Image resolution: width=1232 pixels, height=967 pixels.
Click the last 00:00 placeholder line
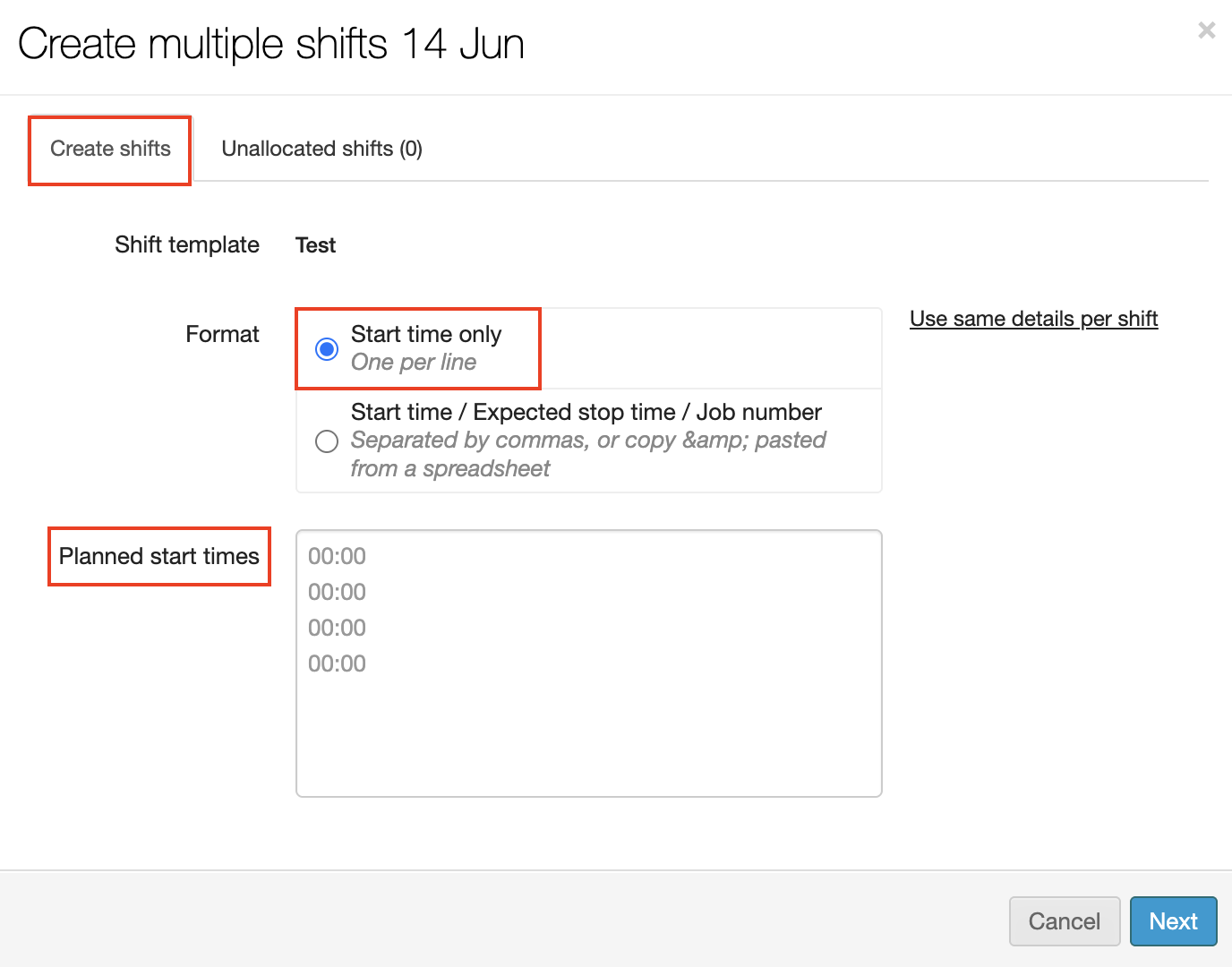click(x=337, y=663)
